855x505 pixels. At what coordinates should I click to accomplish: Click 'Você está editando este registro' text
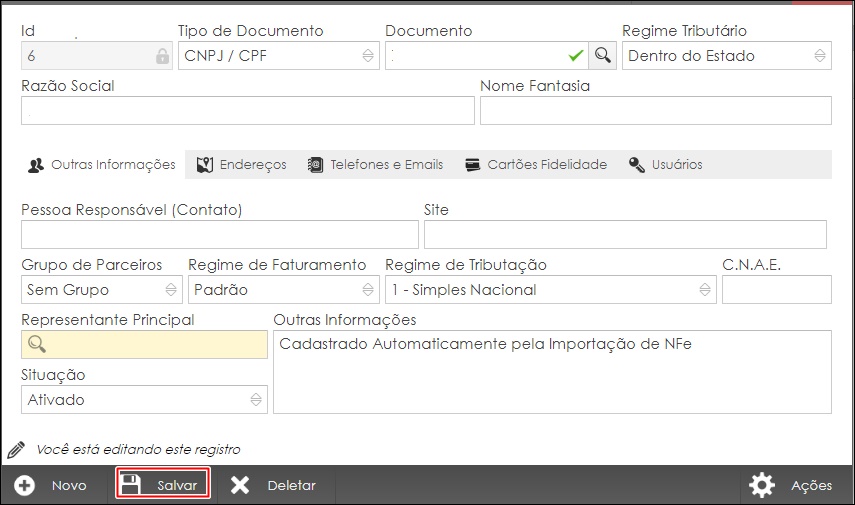pos(138,449)
